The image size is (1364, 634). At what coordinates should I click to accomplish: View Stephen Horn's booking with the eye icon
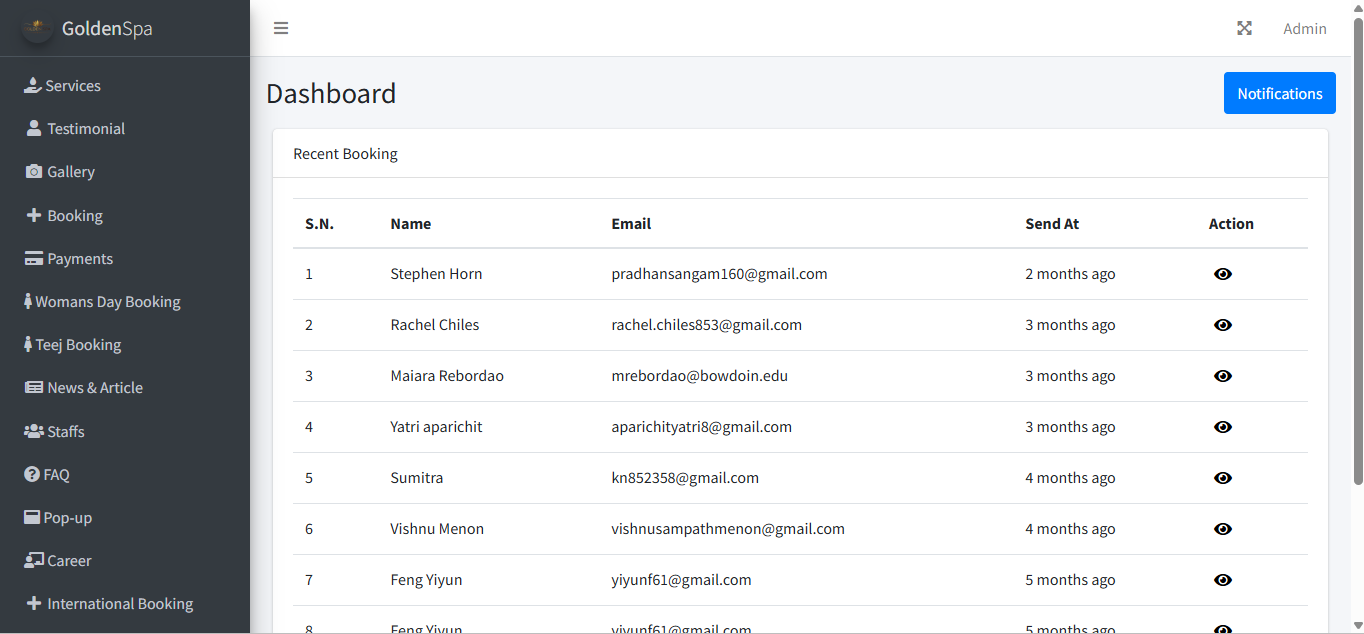[1223, 273]
